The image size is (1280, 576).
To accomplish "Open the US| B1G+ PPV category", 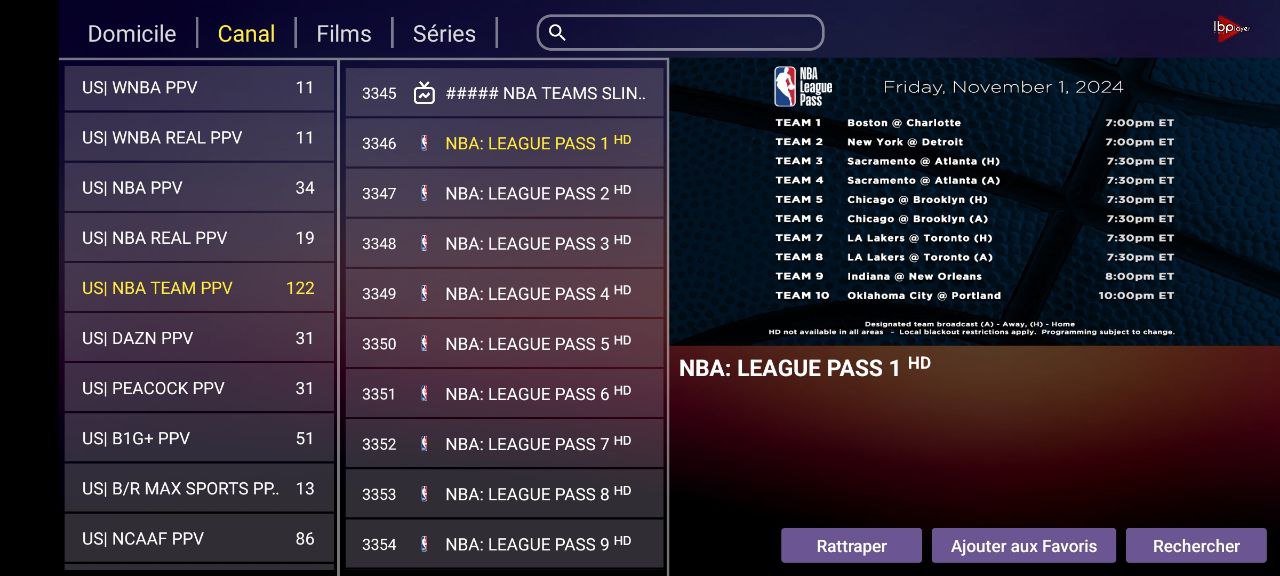I will (x=199, y=438).
